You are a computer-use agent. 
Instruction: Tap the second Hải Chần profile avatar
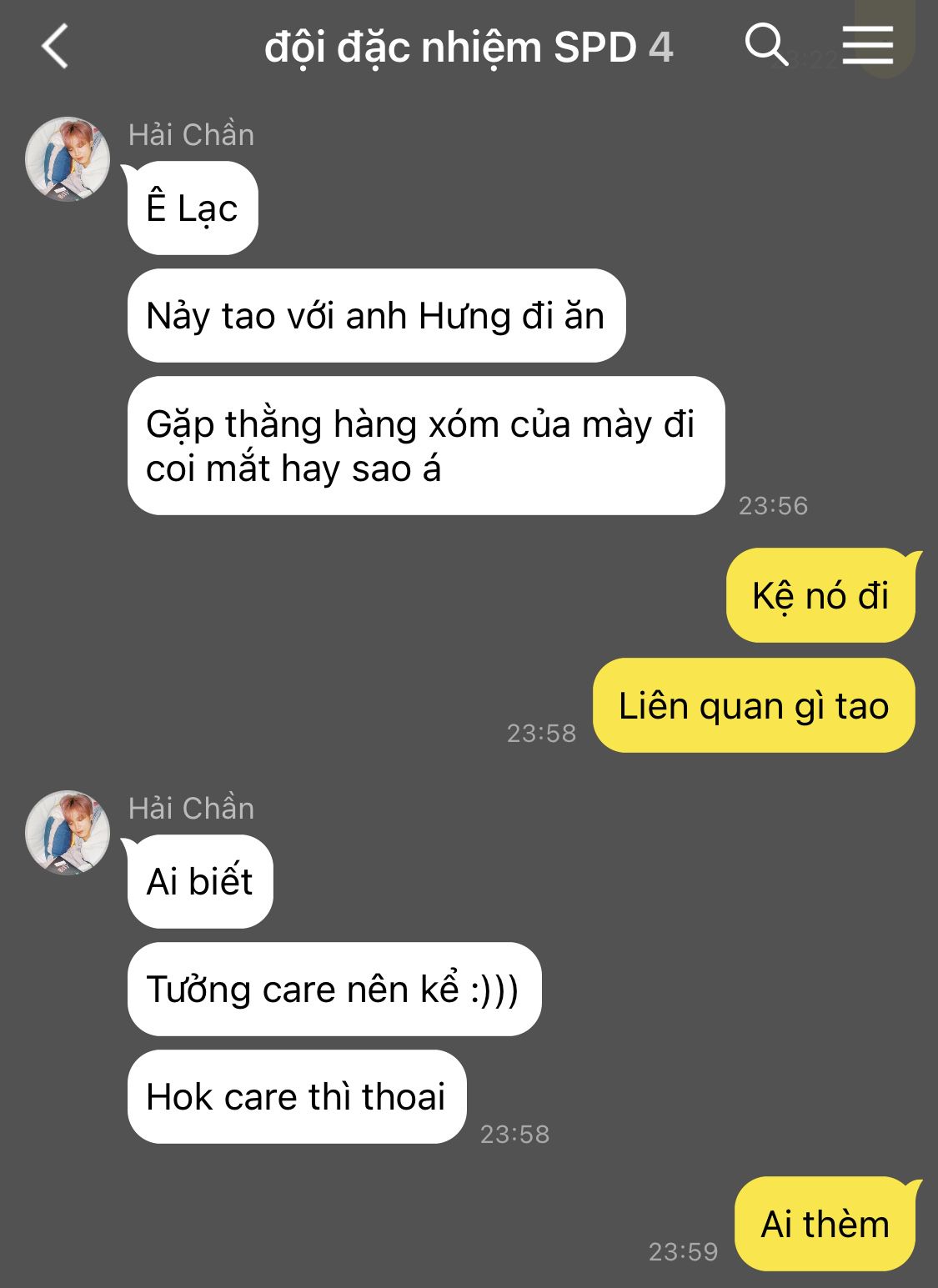click(x=68, y=833)
